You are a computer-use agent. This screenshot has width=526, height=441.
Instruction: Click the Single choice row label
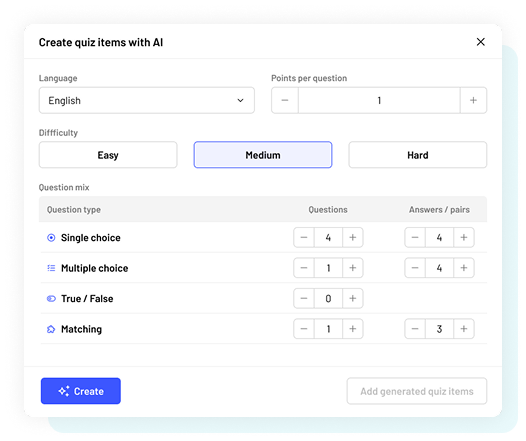[91, 238]
